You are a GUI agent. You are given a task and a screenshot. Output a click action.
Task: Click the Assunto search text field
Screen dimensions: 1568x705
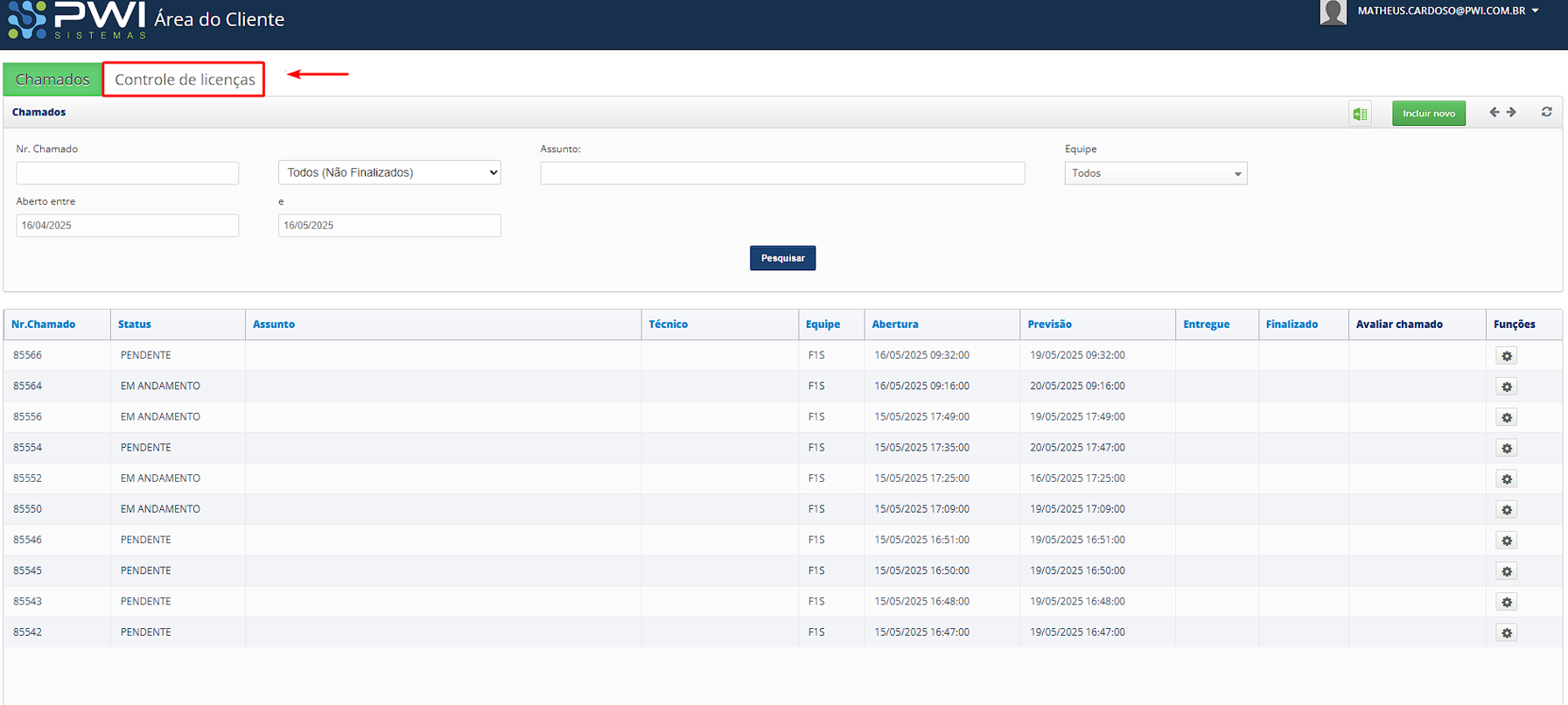[782, 173]
